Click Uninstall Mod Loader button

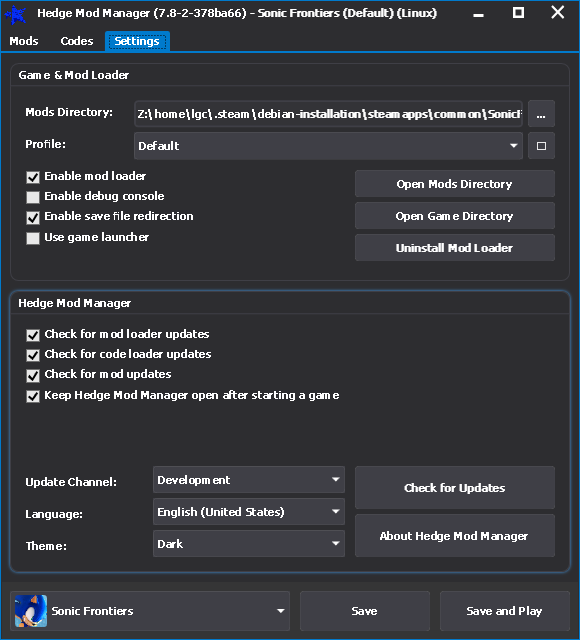[455, 247]
